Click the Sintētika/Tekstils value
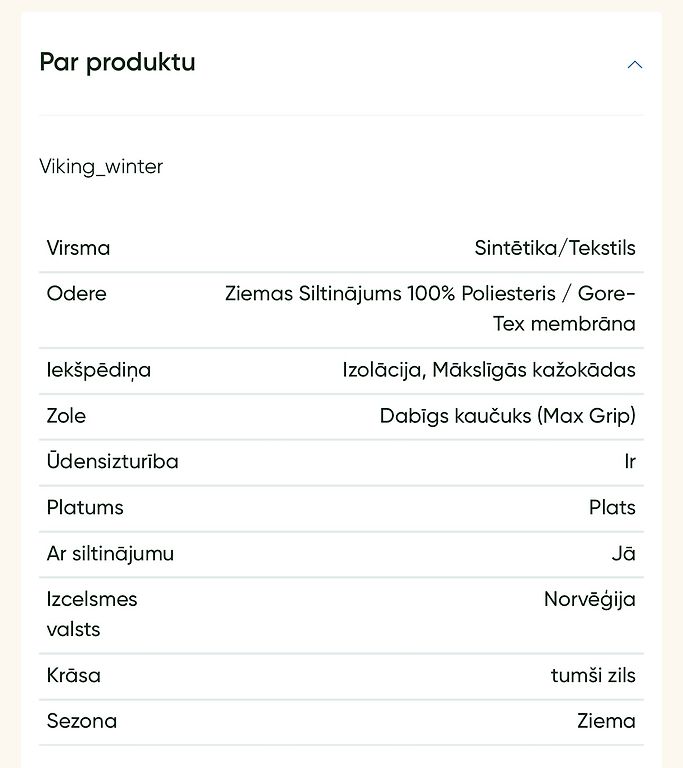 tap(555, 248)
